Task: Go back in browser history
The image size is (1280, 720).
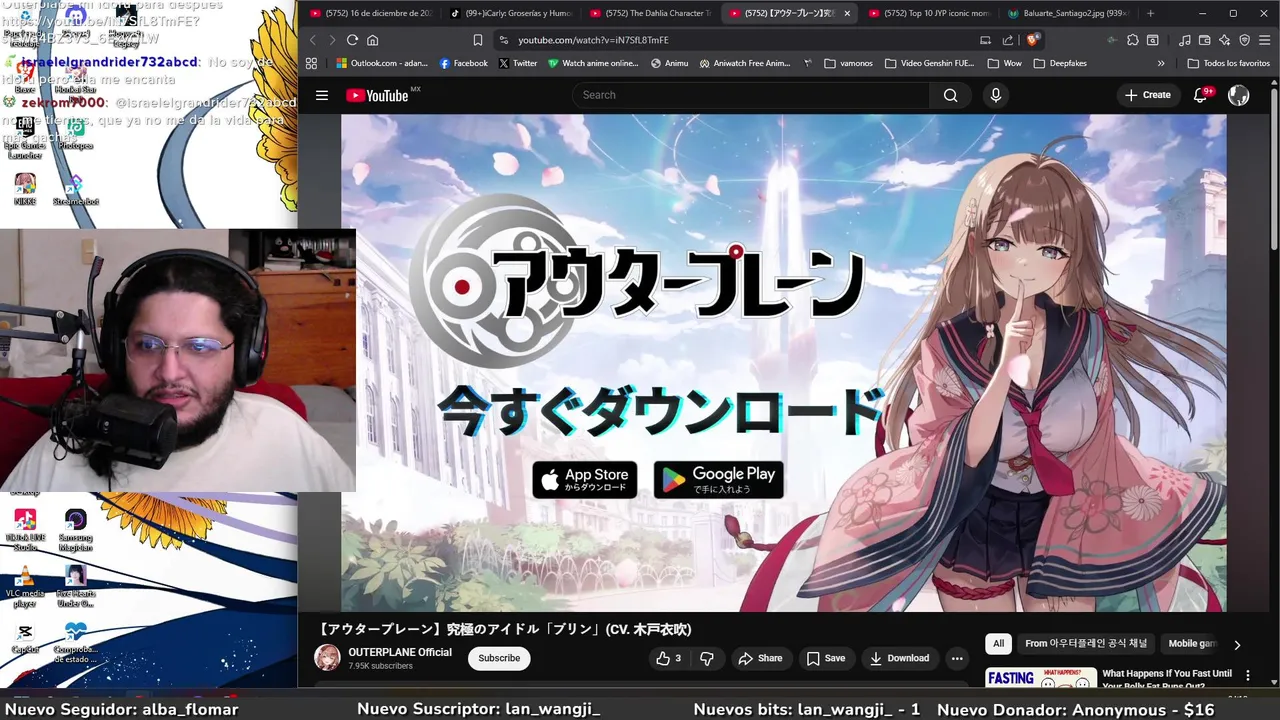Action: click(312, 40)
